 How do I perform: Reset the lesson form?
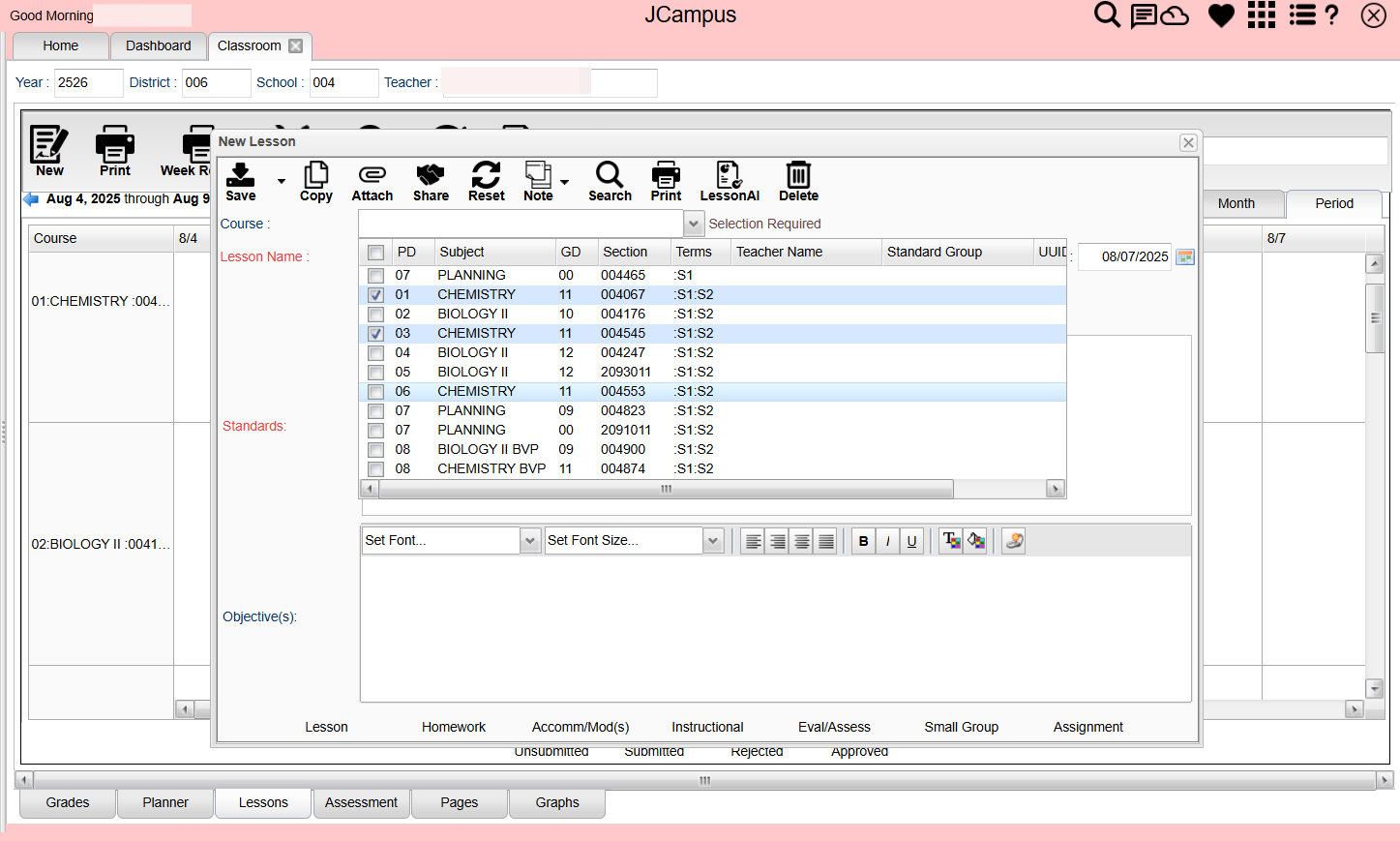pos(487,181)
